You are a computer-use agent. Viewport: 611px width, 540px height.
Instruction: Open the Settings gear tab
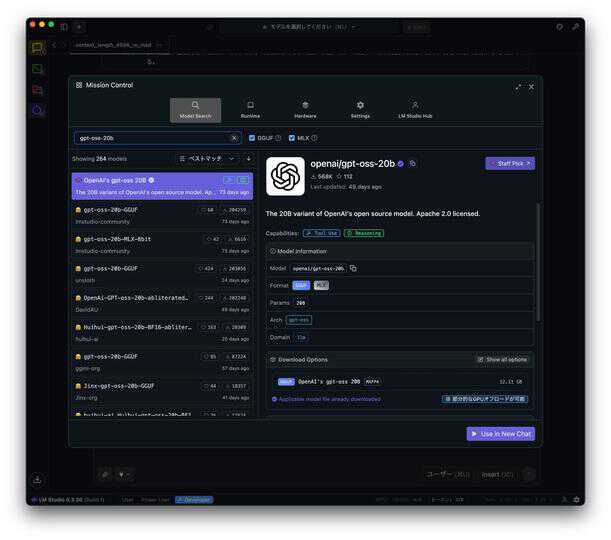point(360,109)
